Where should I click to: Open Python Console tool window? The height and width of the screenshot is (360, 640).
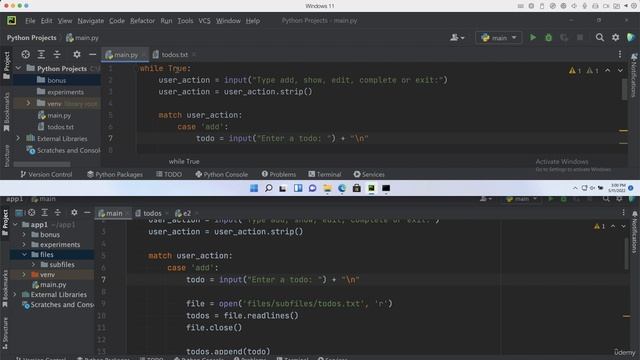click(x=221, y=174)
